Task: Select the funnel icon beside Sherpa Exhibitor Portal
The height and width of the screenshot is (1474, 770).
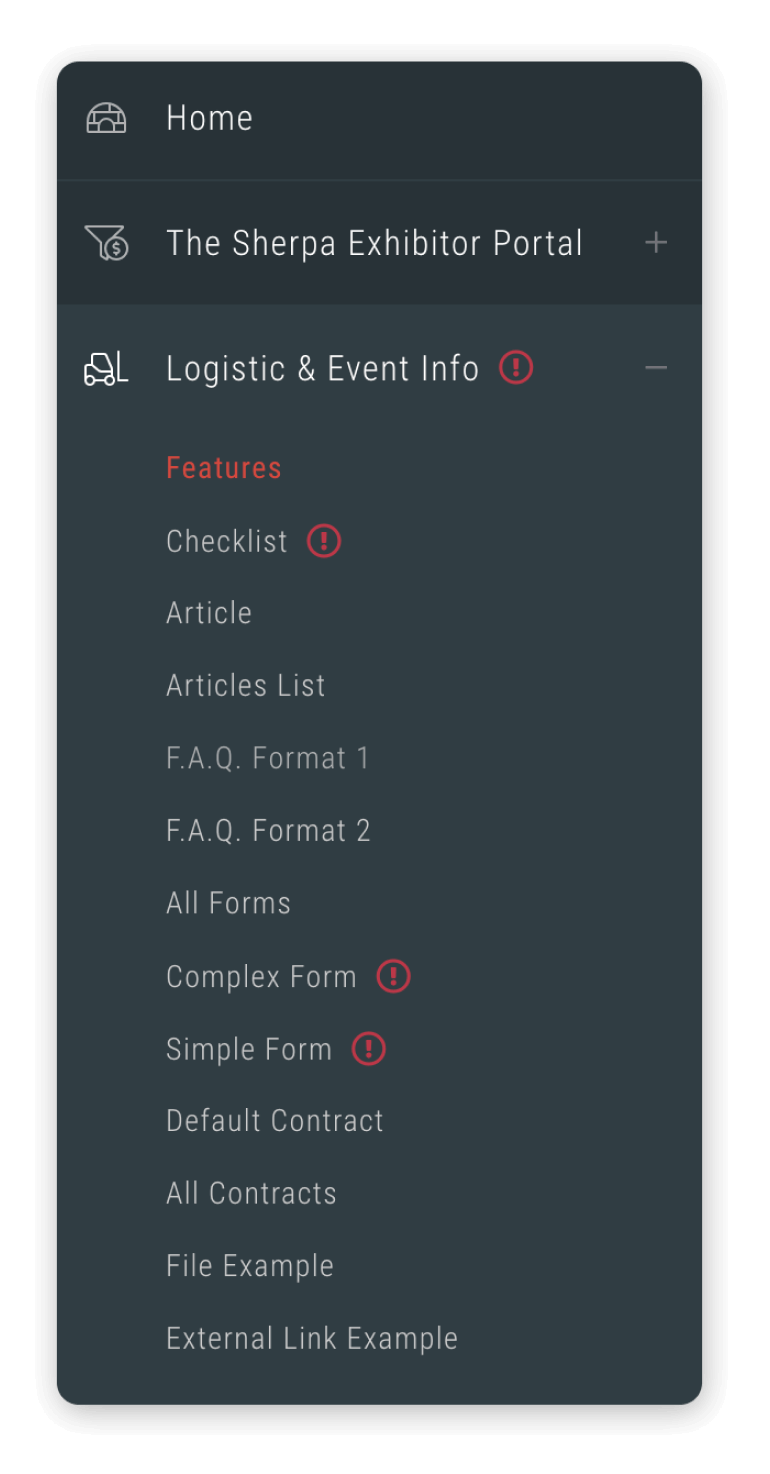Action: click(106, 242)
